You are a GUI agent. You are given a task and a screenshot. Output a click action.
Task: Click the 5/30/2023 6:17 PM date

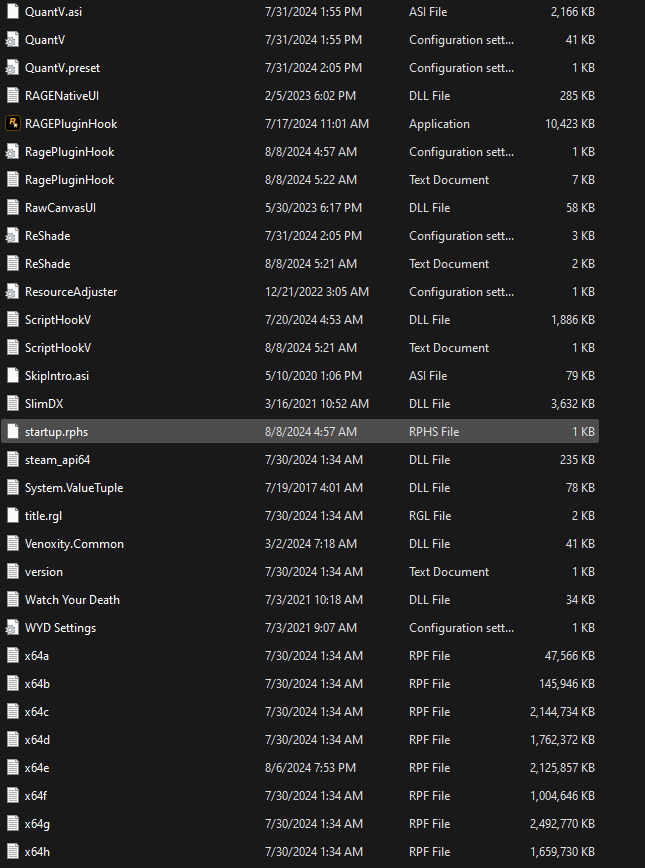pos(313,208)
